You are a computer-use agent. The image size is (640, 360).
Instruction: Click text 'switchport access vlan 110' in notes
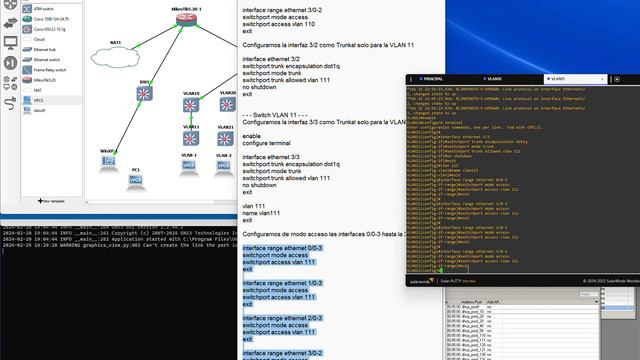[x=278, y=24]
